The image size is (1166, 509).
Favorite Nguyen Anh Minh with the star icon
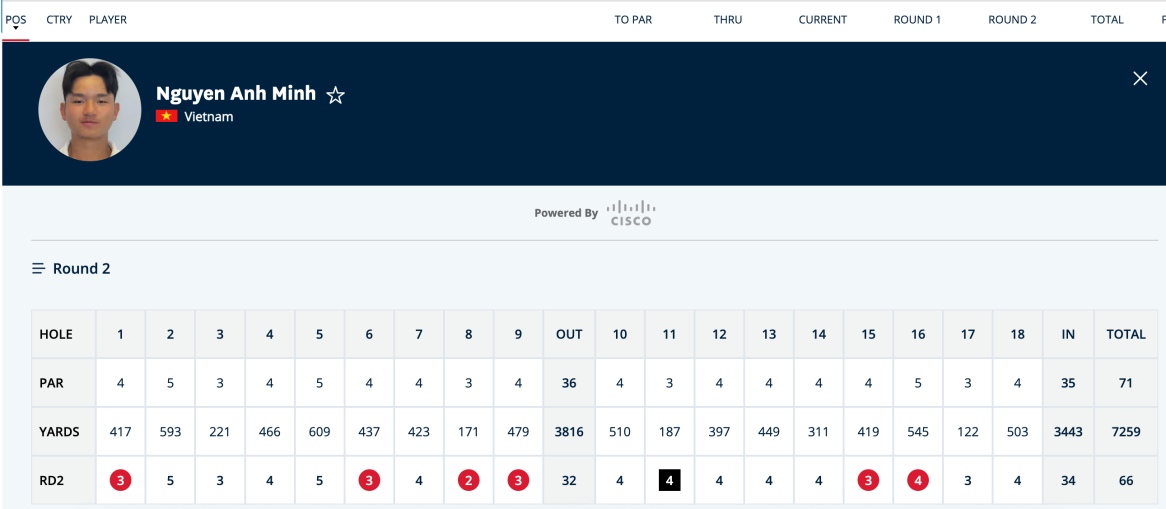tap(336, 95)
